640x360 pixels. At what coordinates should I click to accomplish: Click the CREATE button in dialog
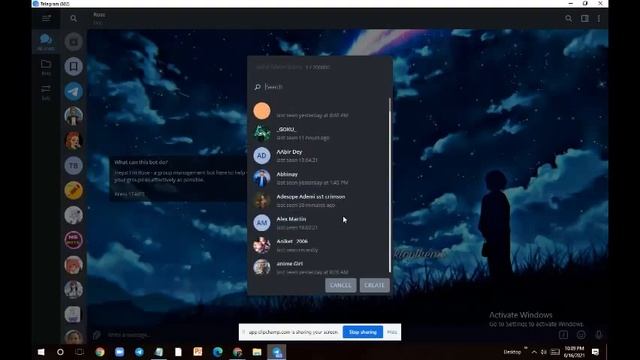374,285
